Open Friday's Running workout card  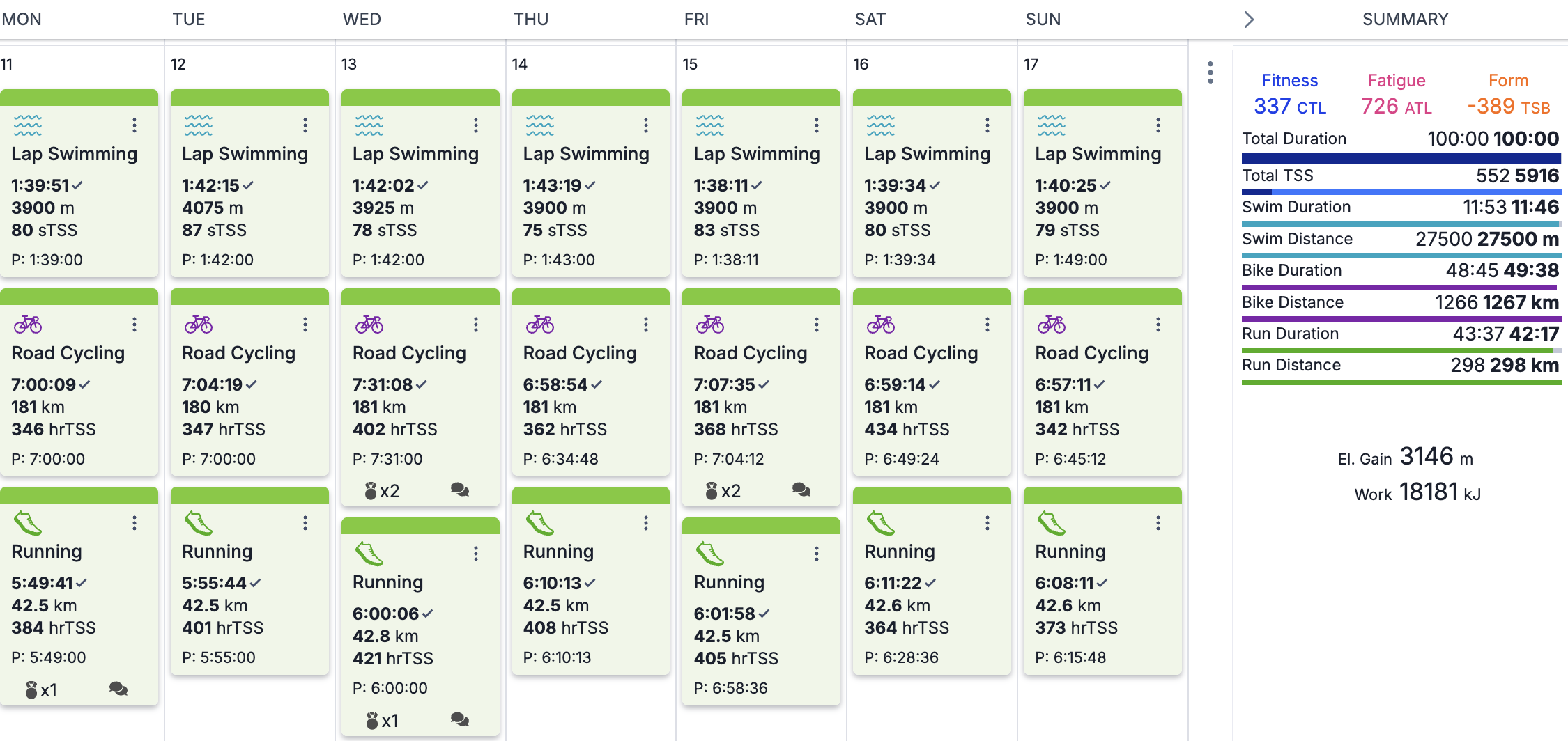click(761, 611)
